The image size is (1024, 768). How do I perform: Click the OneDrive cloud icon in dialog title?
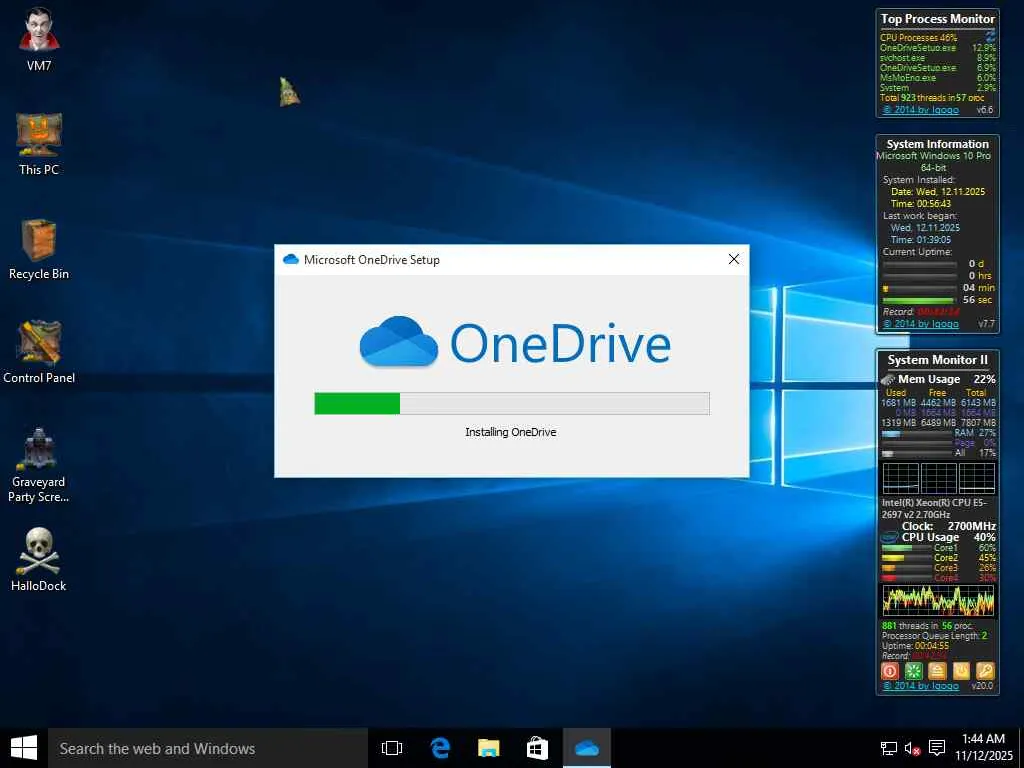point(291,259)
